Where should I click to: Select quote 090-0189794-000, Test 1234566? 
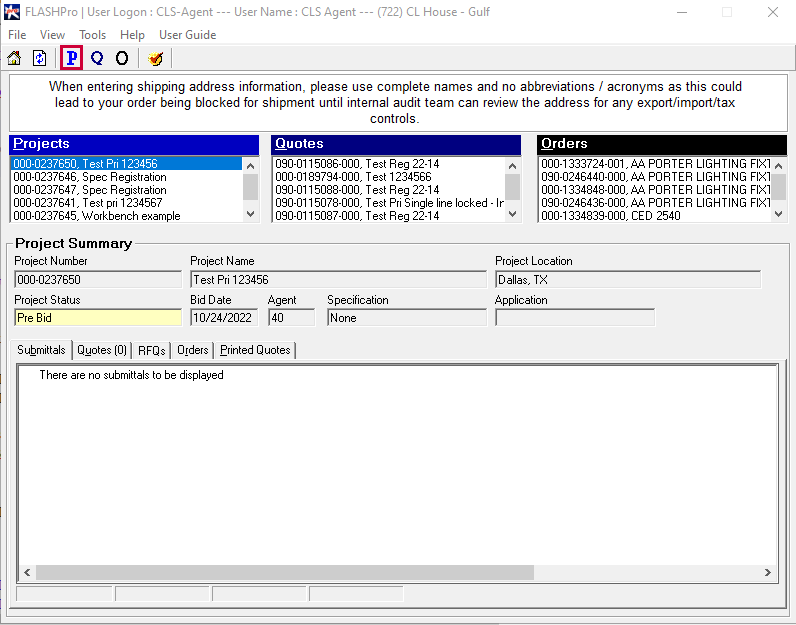(353, 177)
